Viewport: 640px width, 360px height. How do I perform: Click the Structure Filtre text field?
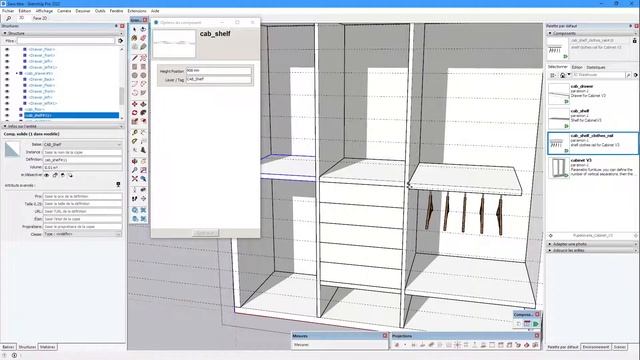point(66,41)
